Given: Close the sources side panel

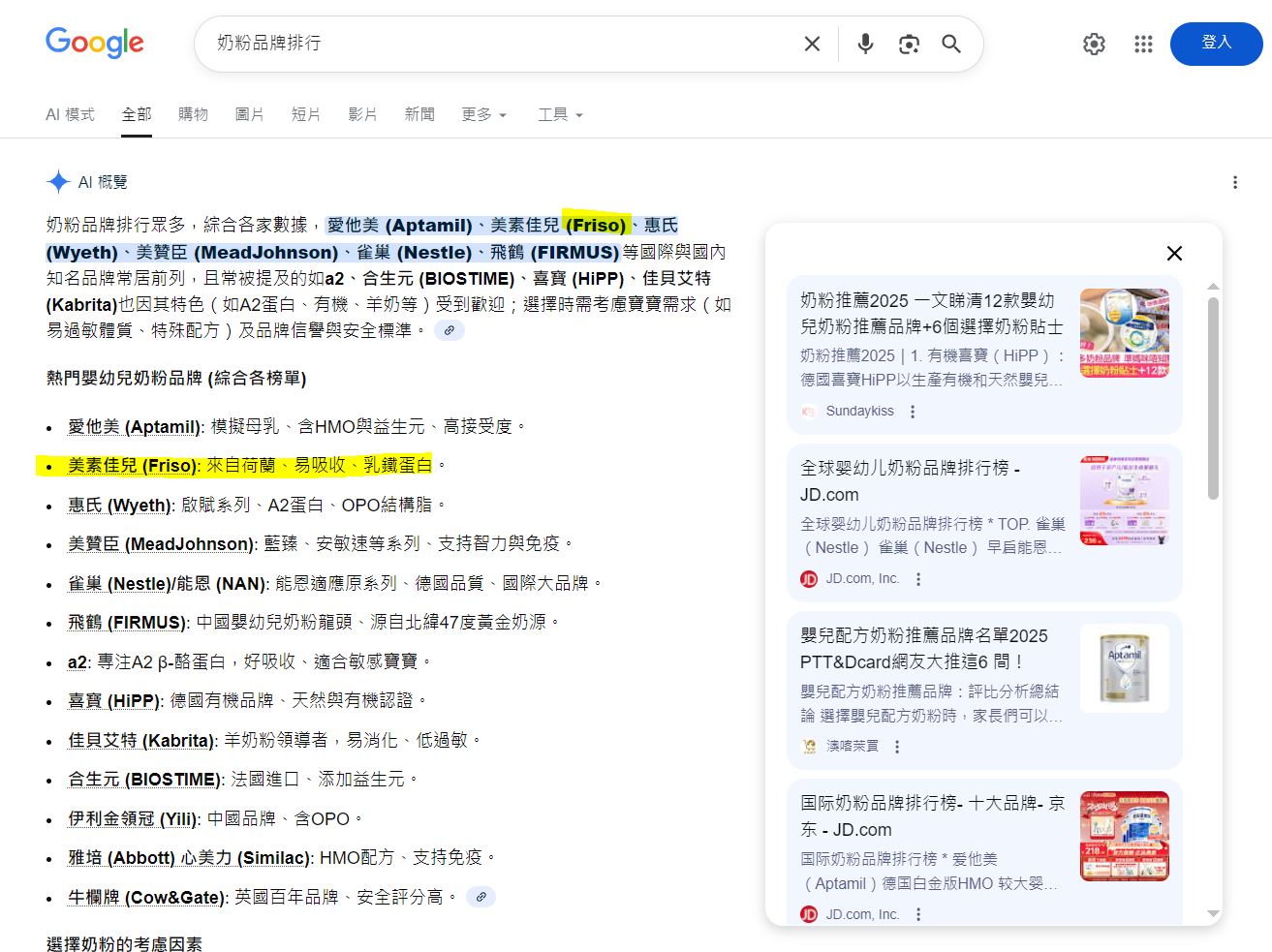Looking at the screenshot, I should [1174, 253].
